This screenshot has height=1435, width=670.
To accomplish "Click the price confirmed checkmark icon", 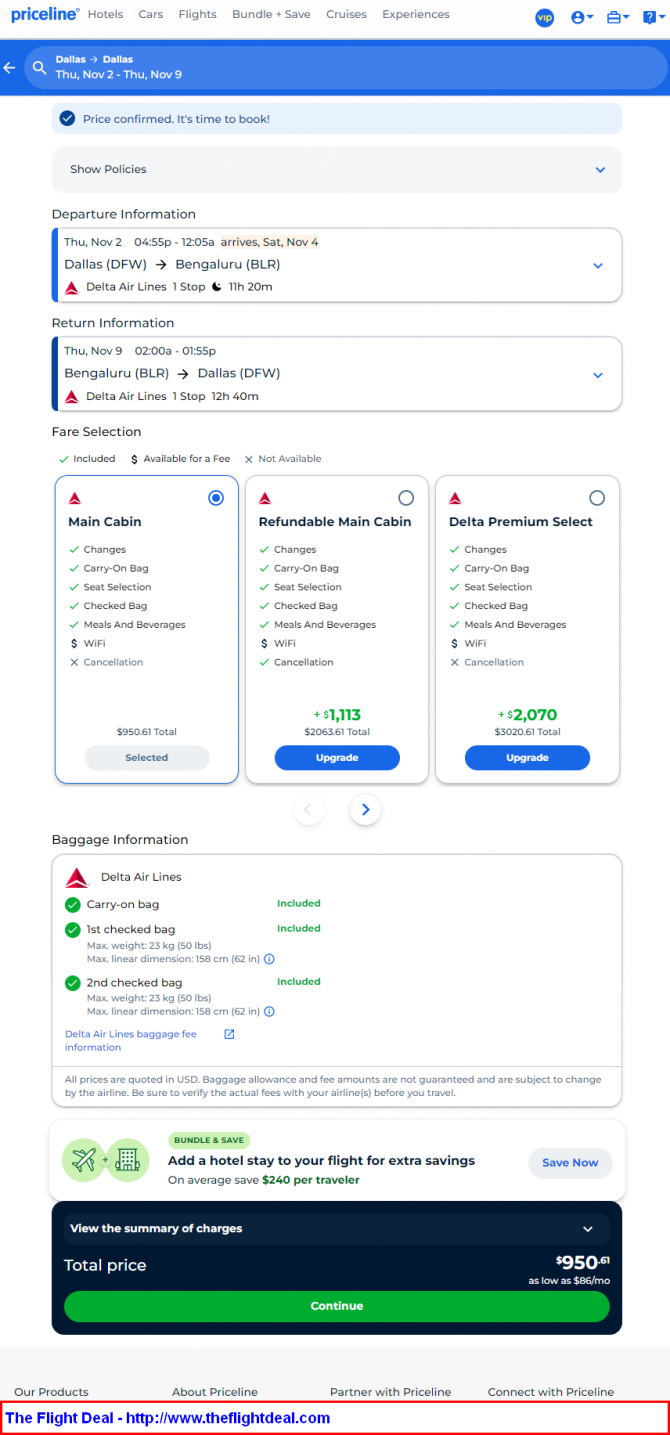I will tap(67, 118).
